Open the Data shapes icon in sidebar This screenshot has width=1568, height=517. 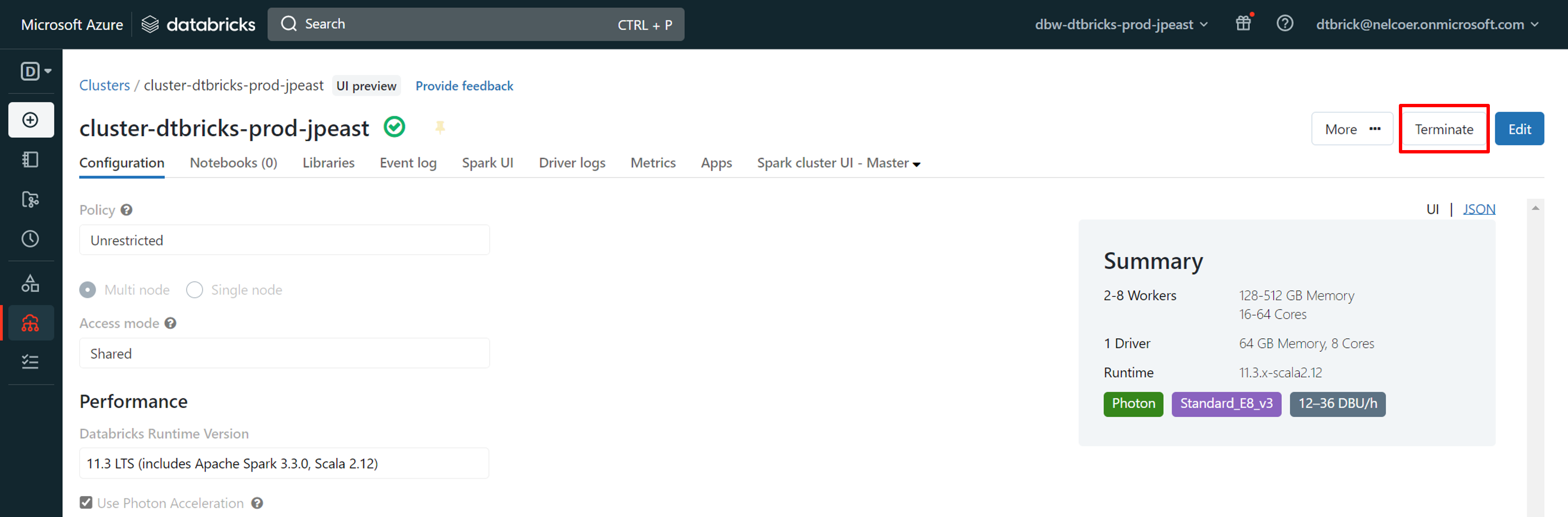click(x=30, y=283)
